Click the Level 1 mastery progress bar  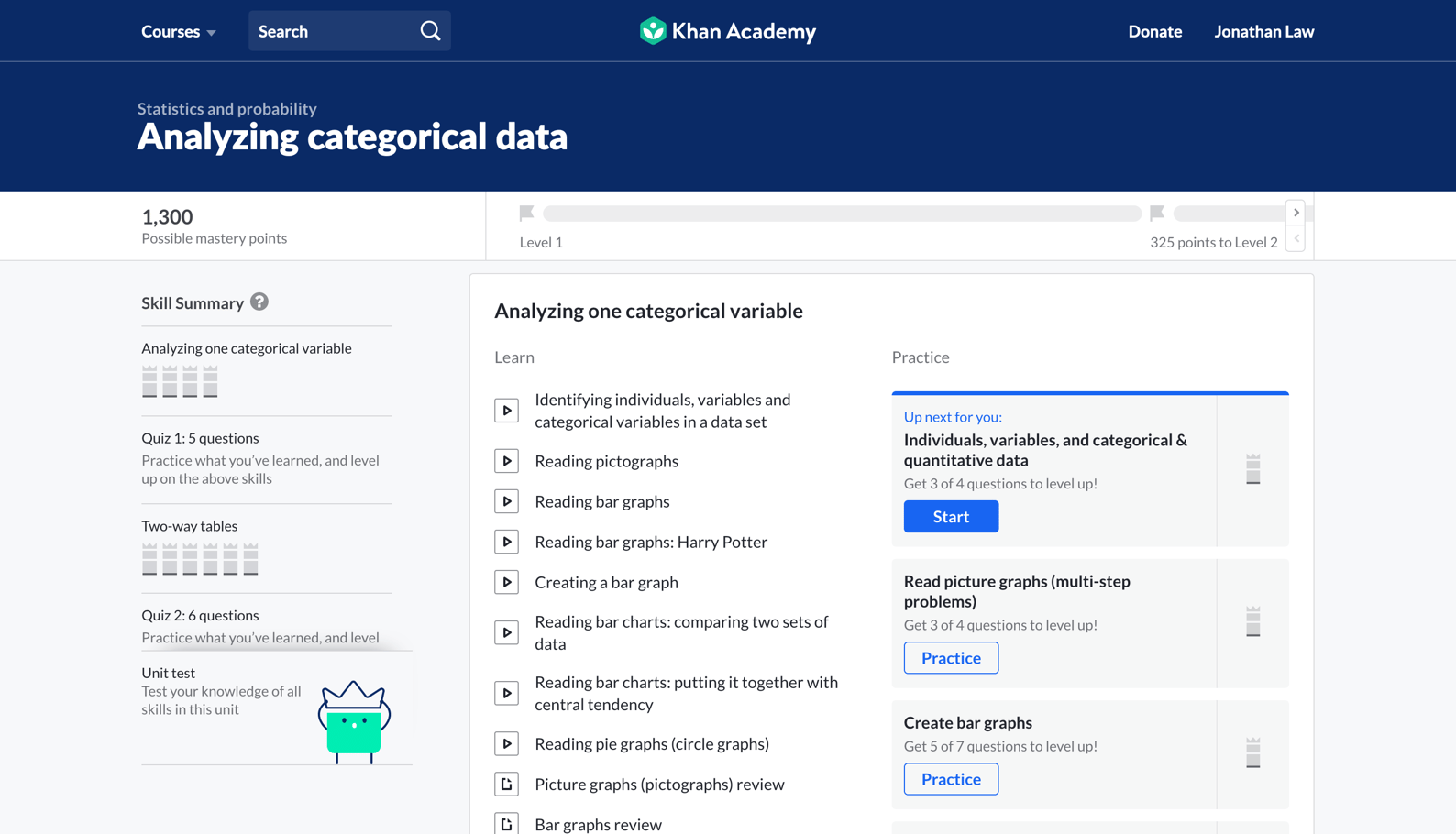click(x=841, y=214)
